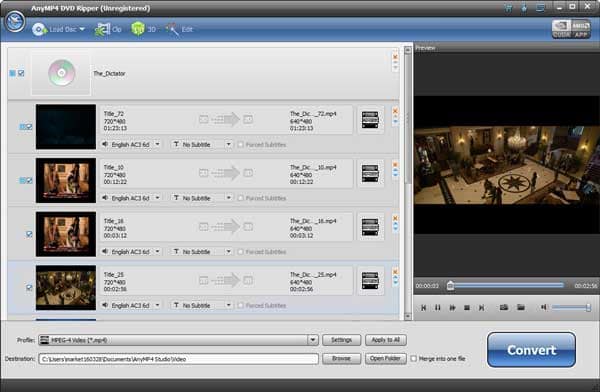Screen dimensions: 600x392
Task: Click the title list scroll down arrow
Action: pyautogui.click(x=408, y=316)
